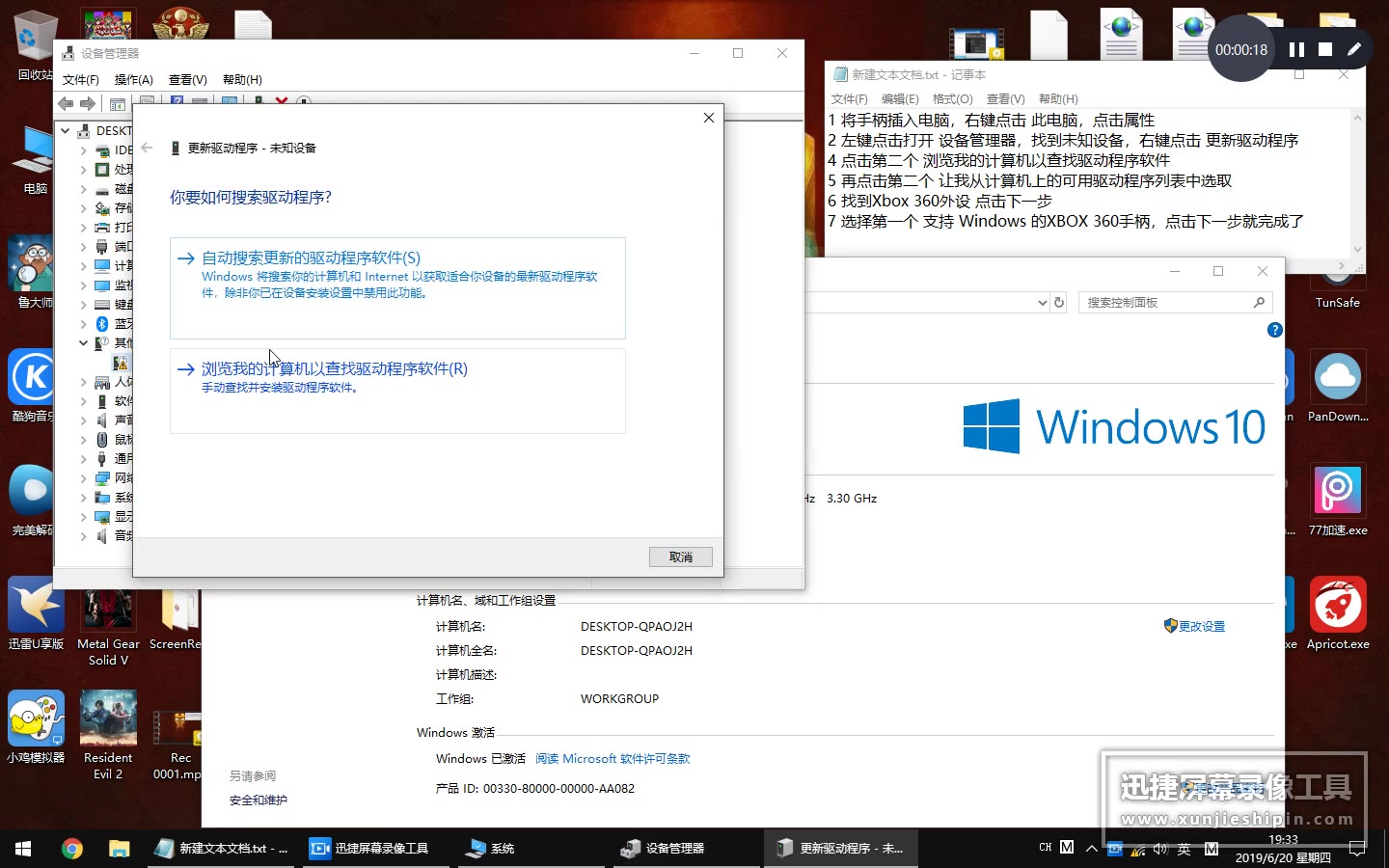Expand the printer queues node
Viewport: 1389px width, 868px height.
point(83,228)
